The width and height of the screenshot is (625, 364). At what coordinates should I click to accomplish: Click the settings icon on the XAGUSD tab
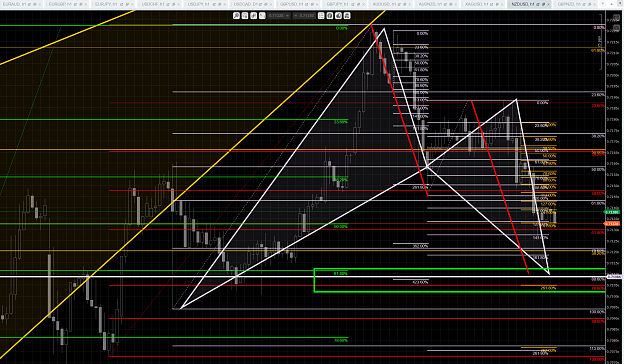[x=497, y=4]
